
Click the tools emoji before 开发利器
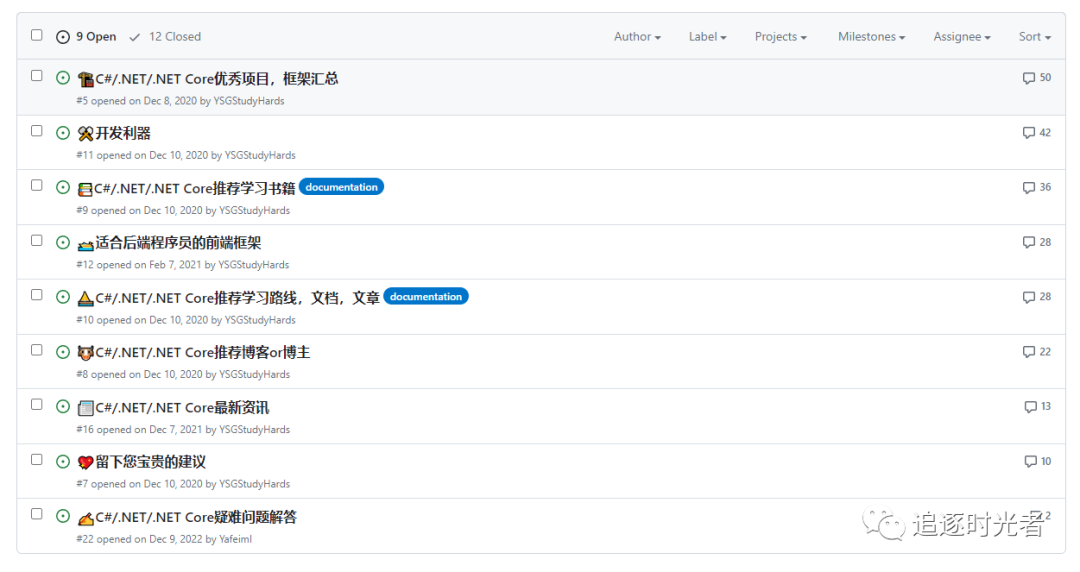85,134
